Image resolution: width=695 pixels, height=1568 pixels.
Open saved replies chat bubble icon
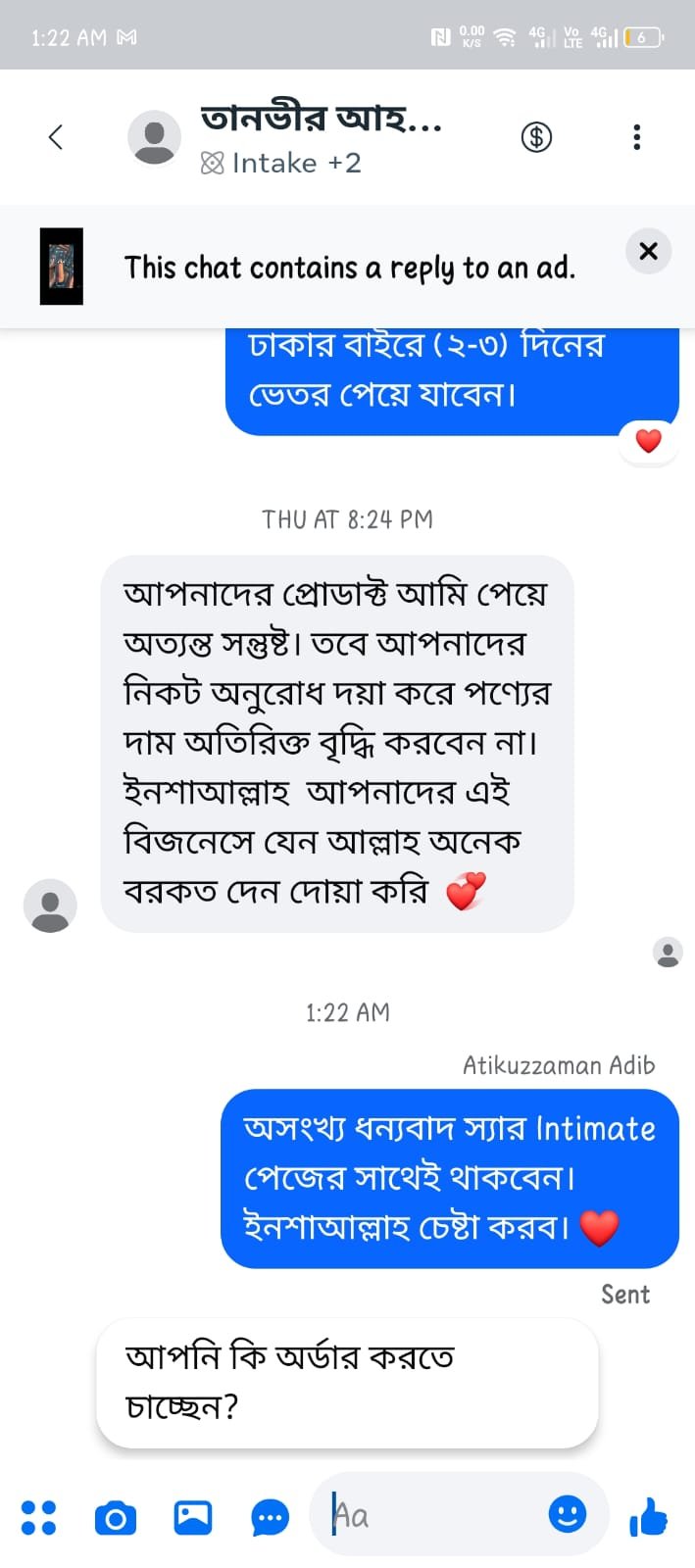pos(270,1518)
